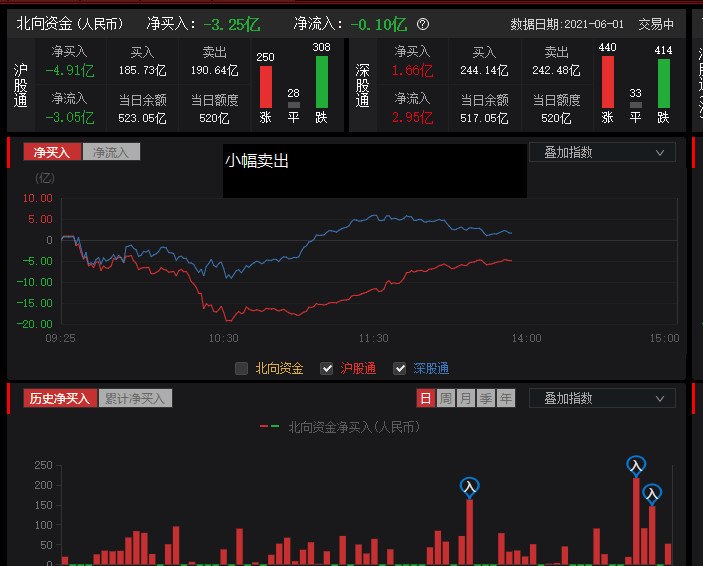Click the 北向资金净买入(人民币) chart legend
Image resolution: width=703 pixels, height=566 pixels.
coord(354,427)
